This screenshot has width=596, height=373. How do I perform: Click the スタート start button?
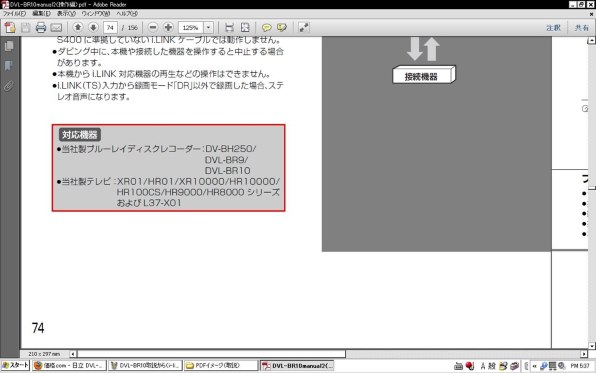pos(15,365)
